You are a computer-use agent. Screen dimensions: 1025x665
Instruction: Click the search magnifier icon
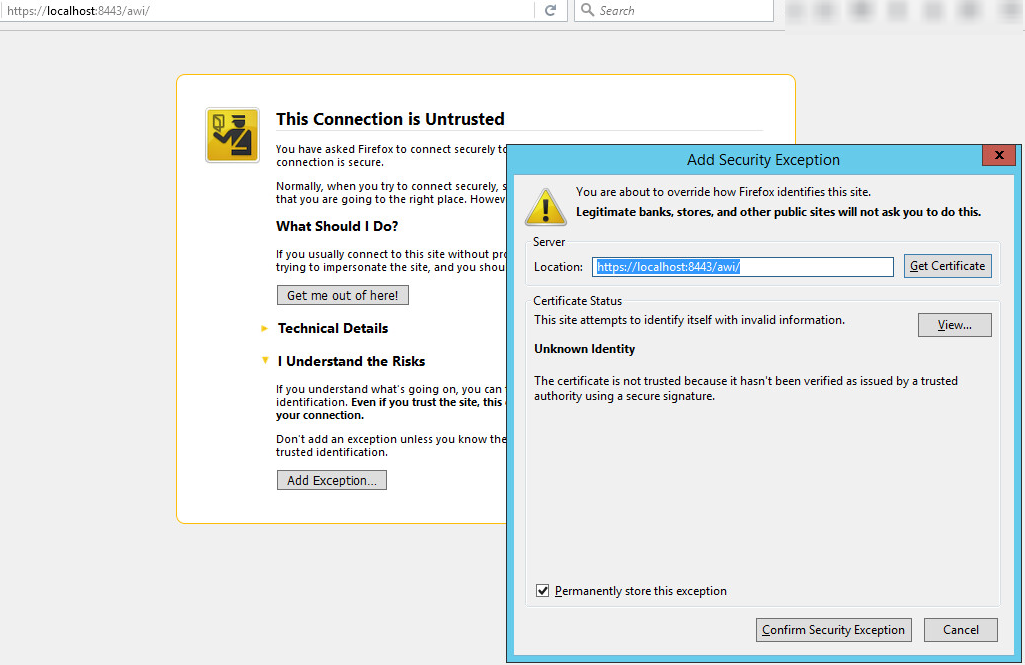[x=587, y=10]
